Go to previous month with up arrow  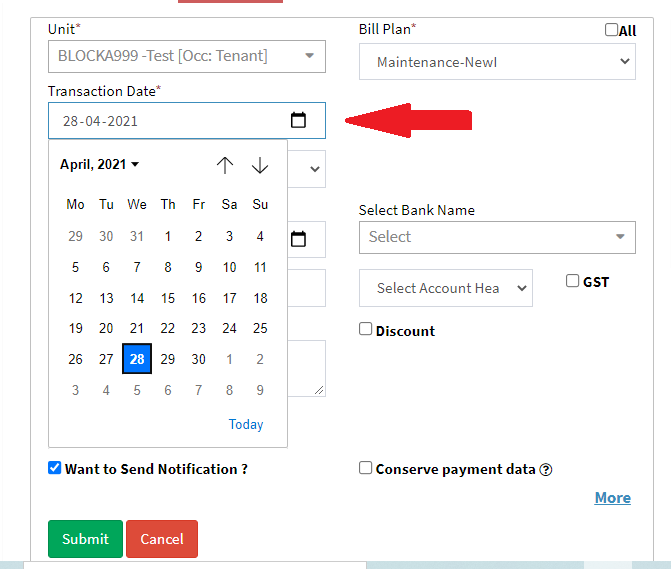(225, 165)
